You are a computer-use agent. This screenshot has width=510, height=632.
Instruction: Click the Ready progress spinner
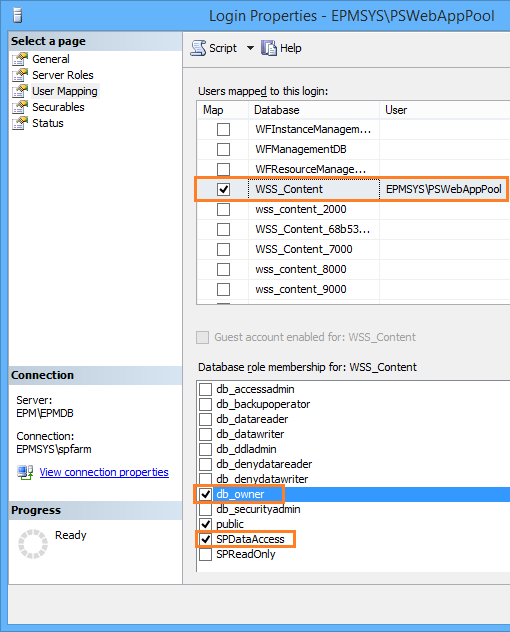pyautogui.click(x=33, y=544)
